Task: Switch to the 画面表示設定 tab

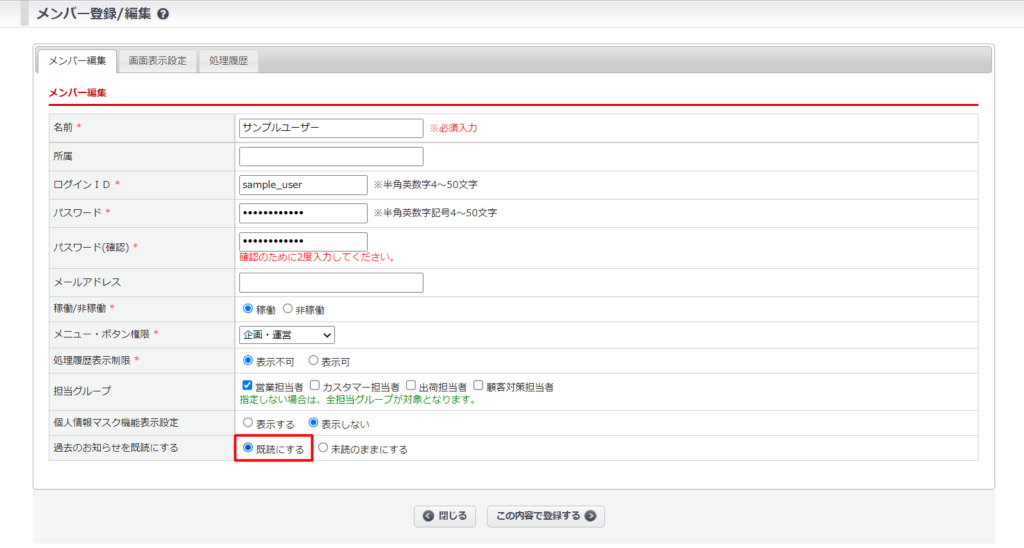Action: 157,61
